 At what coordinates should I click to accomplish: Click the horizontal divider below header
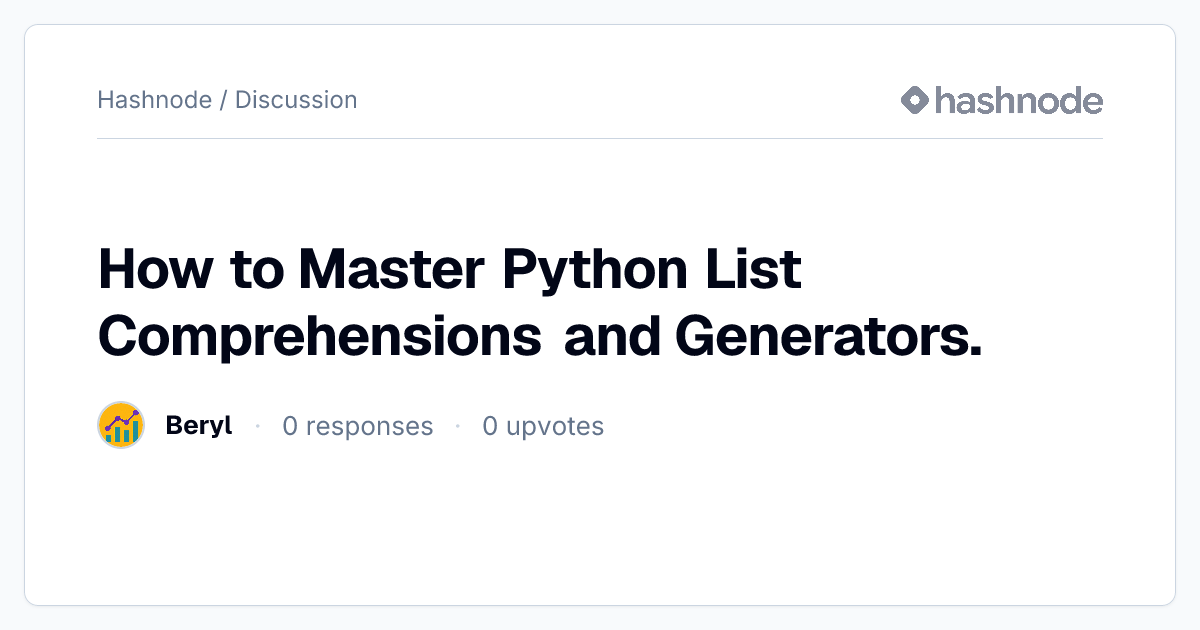pyautogui.click(x=600, y=138)
